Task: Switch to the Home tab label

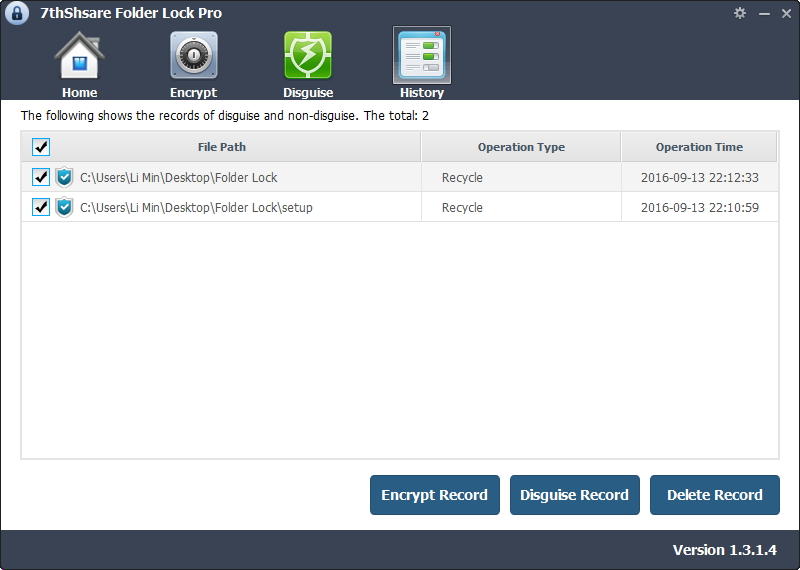Action: [x=80, y=92]
